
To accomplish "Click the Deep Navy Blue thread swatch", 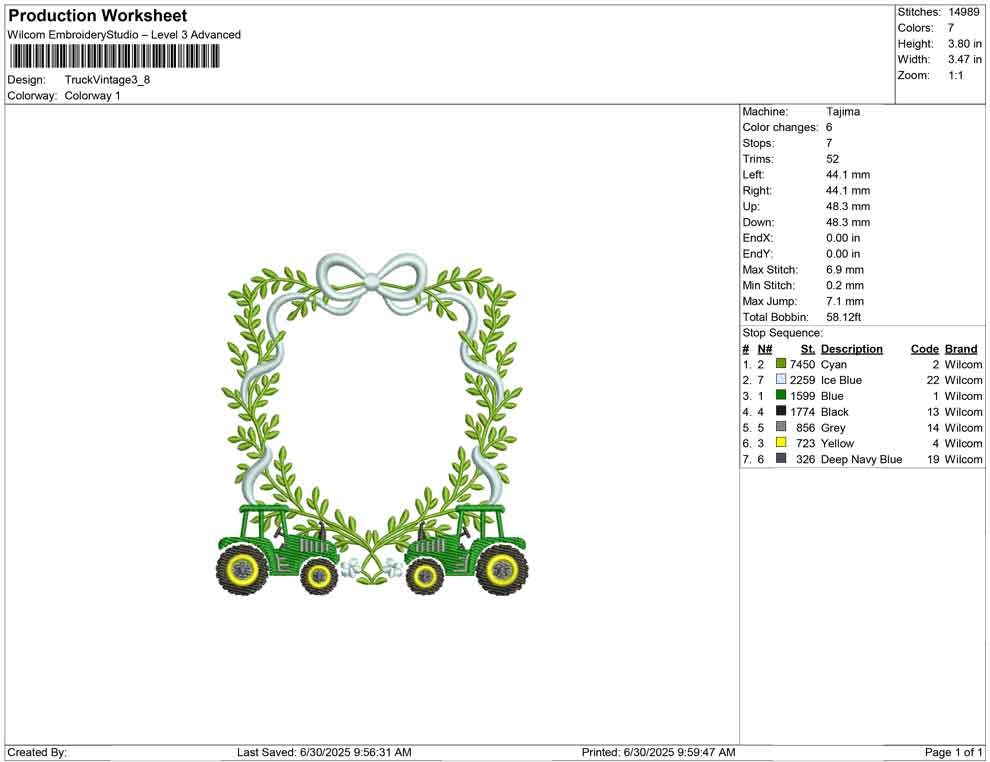I will 781,458.
